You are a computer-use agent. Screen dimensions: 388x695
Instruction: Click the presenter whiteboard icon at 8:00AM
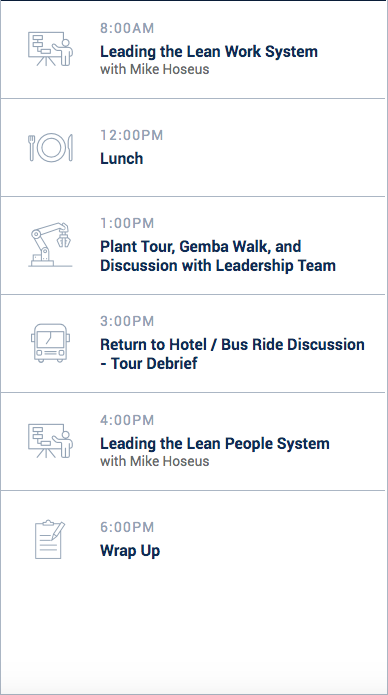pyautogui.click(x=51, y=49)
